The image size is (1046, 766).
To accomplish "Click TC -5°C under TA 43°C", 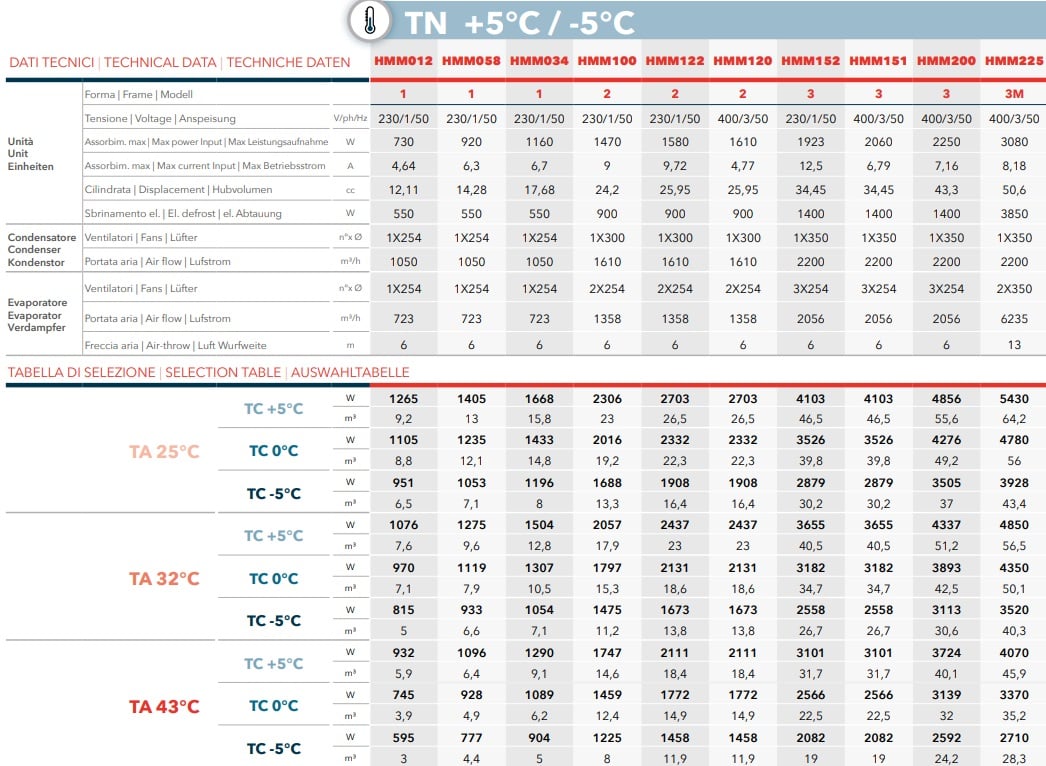I will tap(274, 749).
